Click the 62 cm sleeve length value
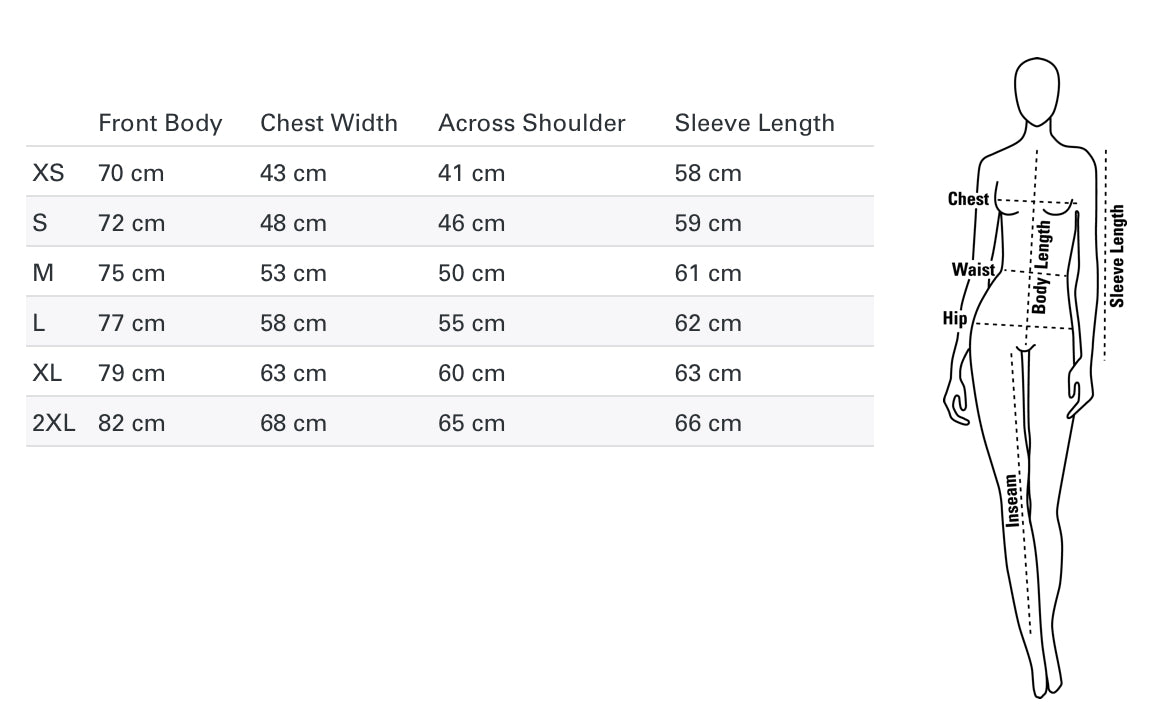The height and width of the screenshot is (718, 1172). pyautogui.click(x=708, y=323)
